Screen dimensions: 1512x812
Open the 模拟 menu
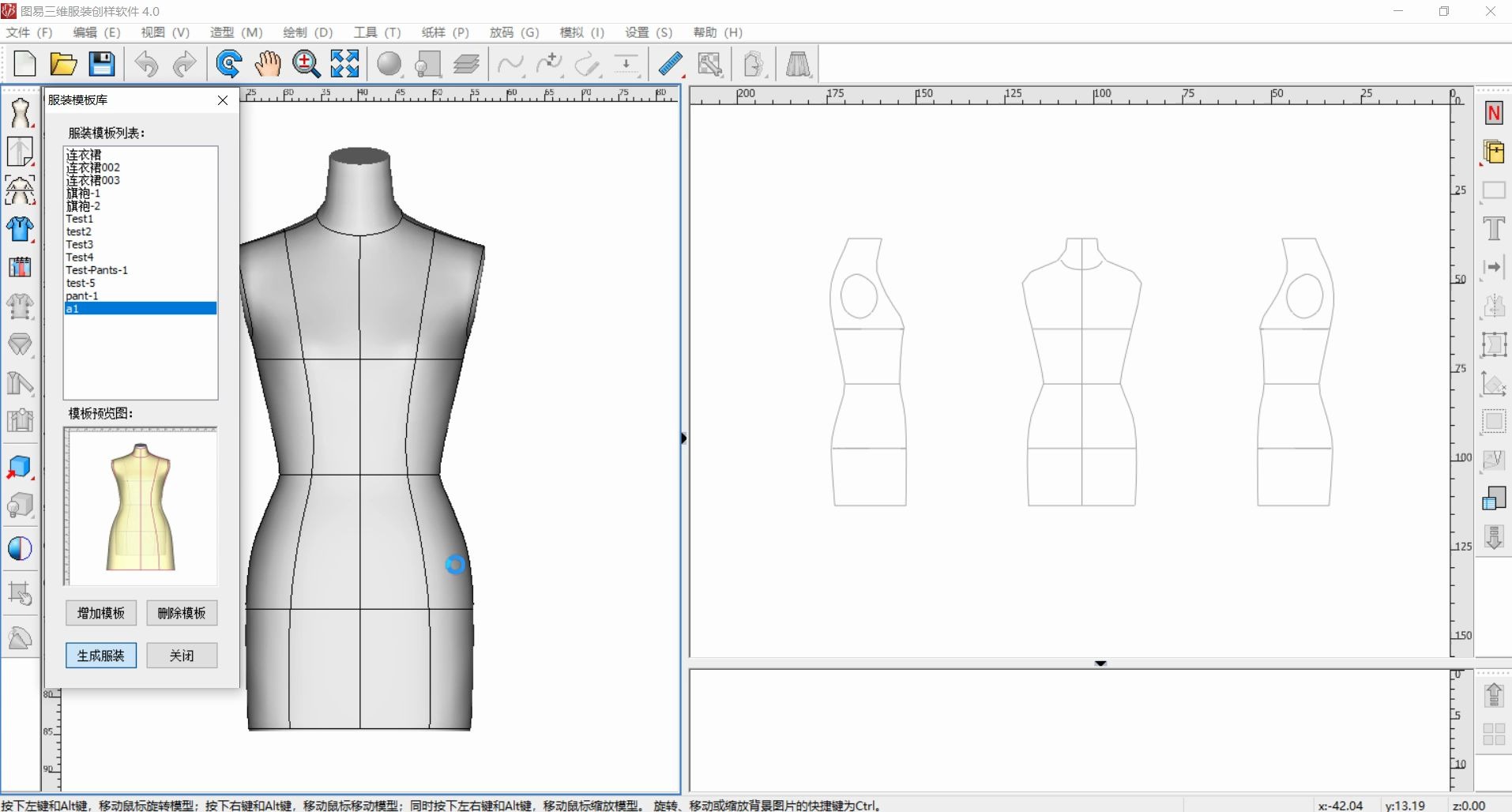click(x=581, y=32)
